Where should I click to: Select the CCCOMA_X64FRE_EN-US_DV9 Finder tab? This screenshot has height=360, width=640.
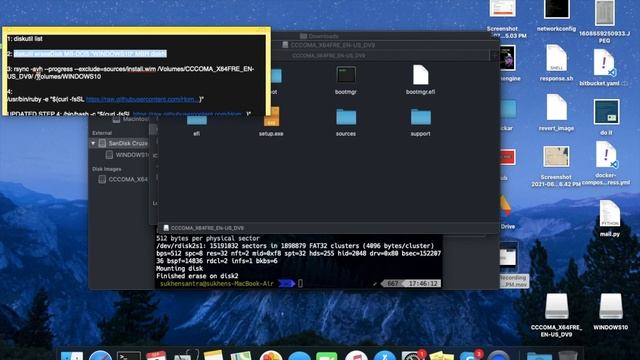tap(329, 55)
